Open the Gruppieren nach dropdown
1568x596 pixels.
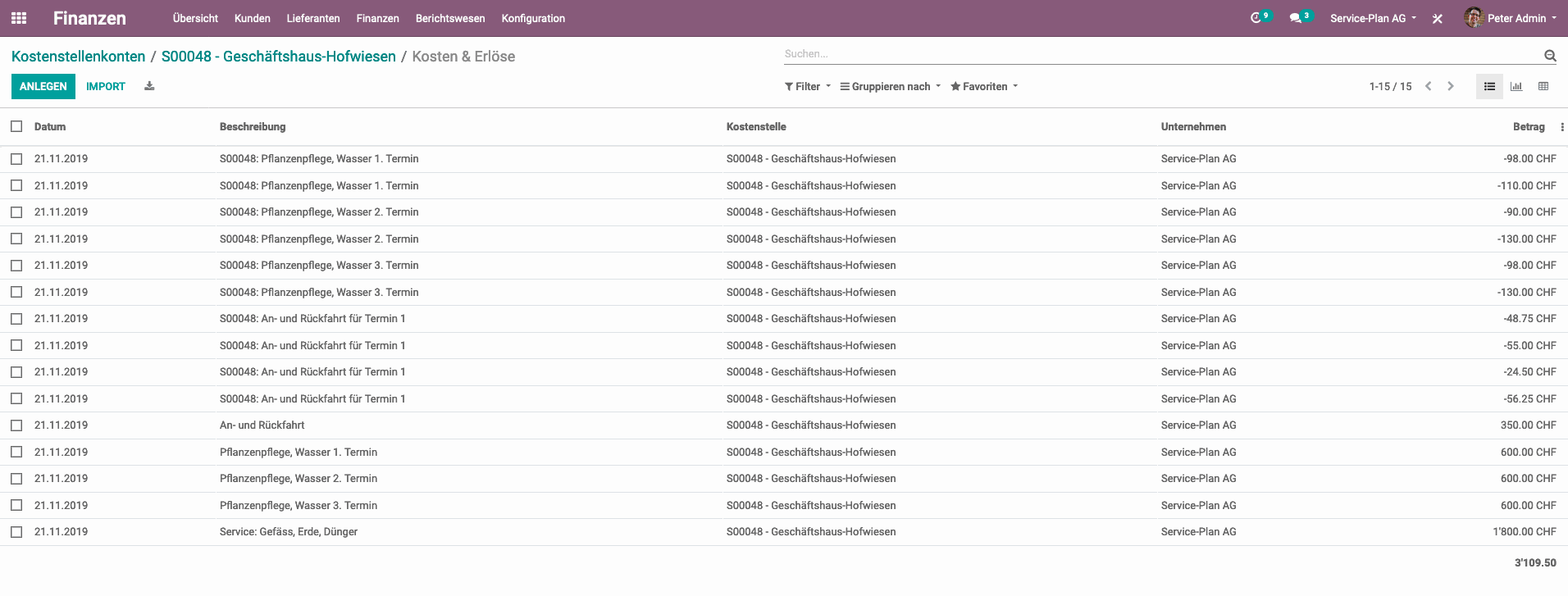tap(891, 86)
